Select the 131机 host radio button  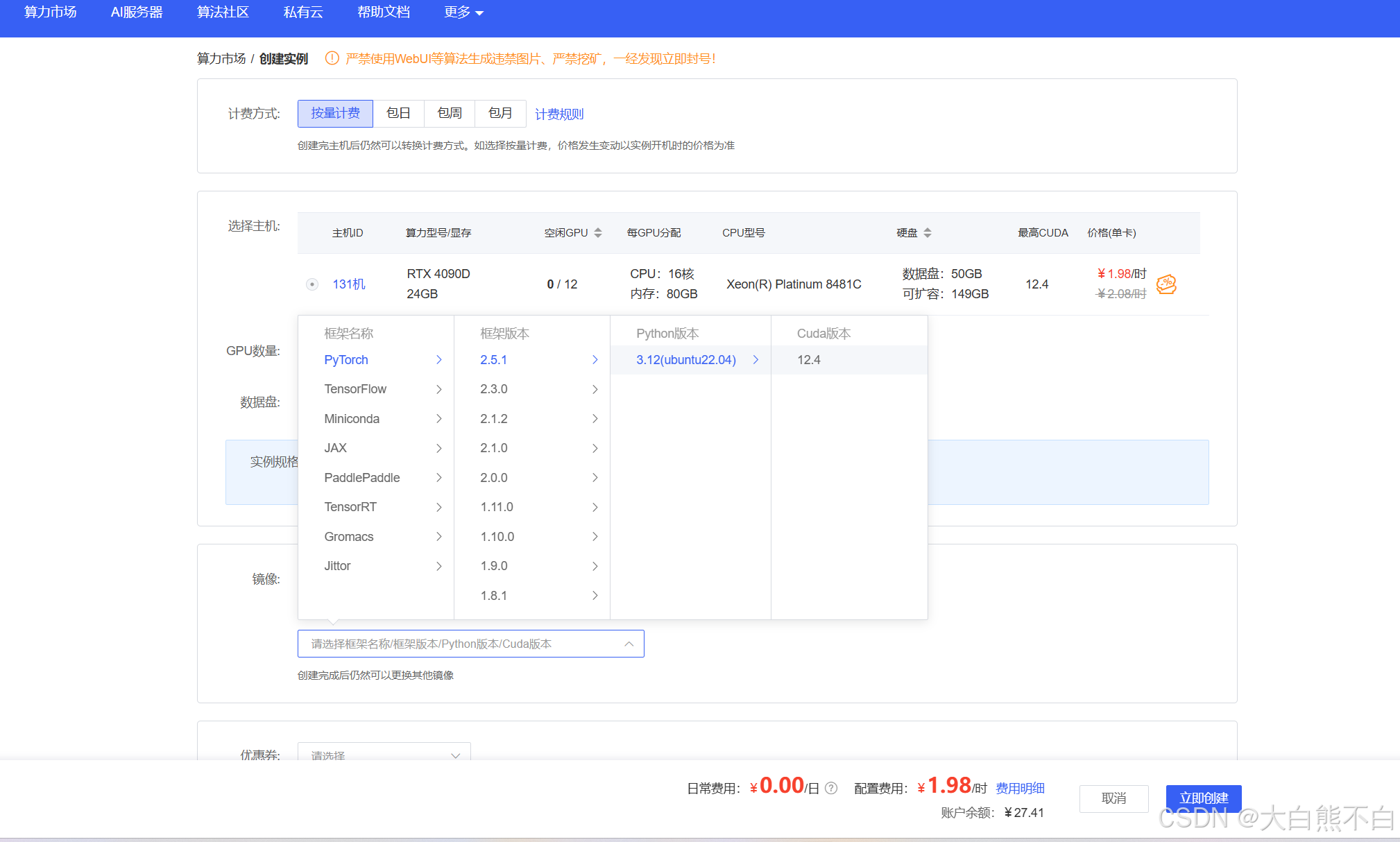(312, 284)
